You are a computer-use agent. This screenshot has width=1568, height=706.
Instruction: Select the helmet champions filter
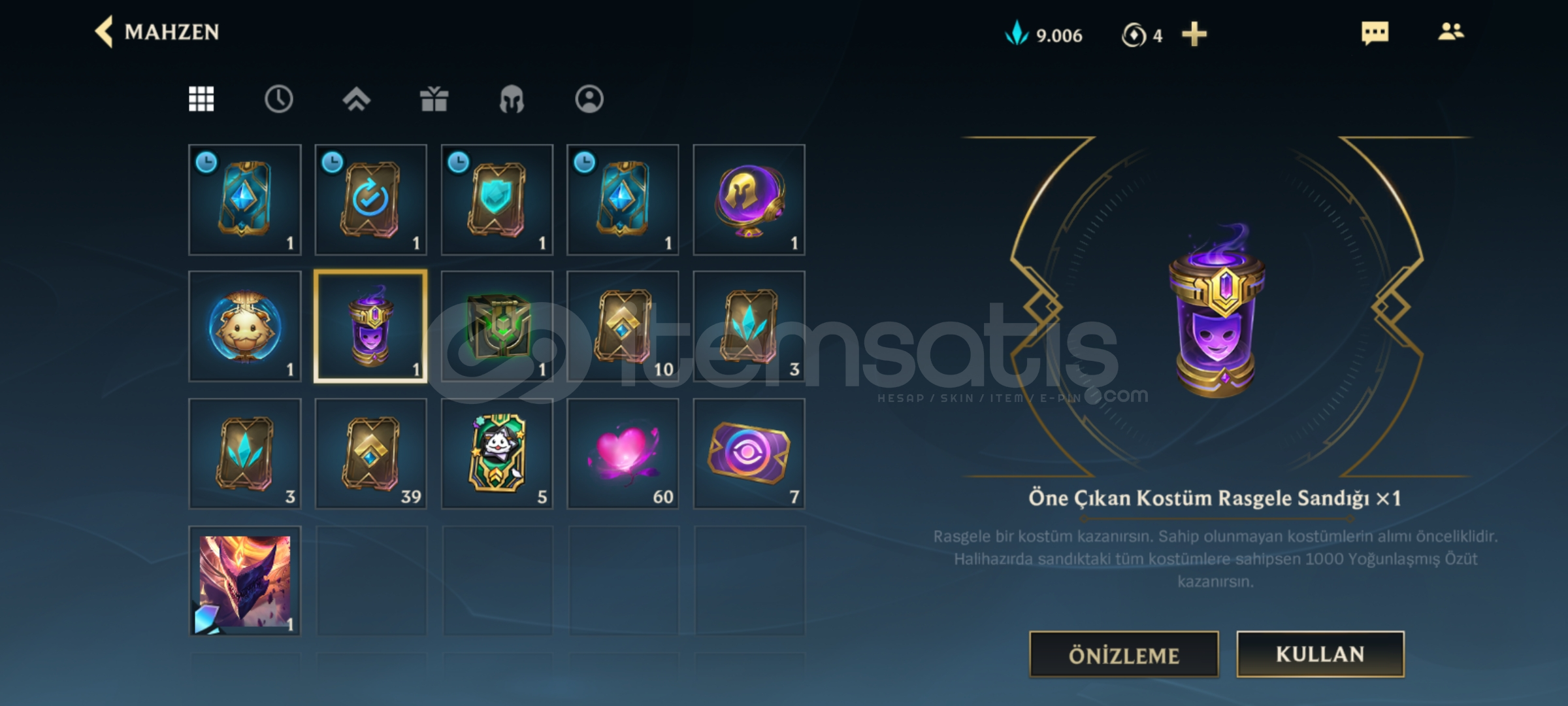pos(512,99)
